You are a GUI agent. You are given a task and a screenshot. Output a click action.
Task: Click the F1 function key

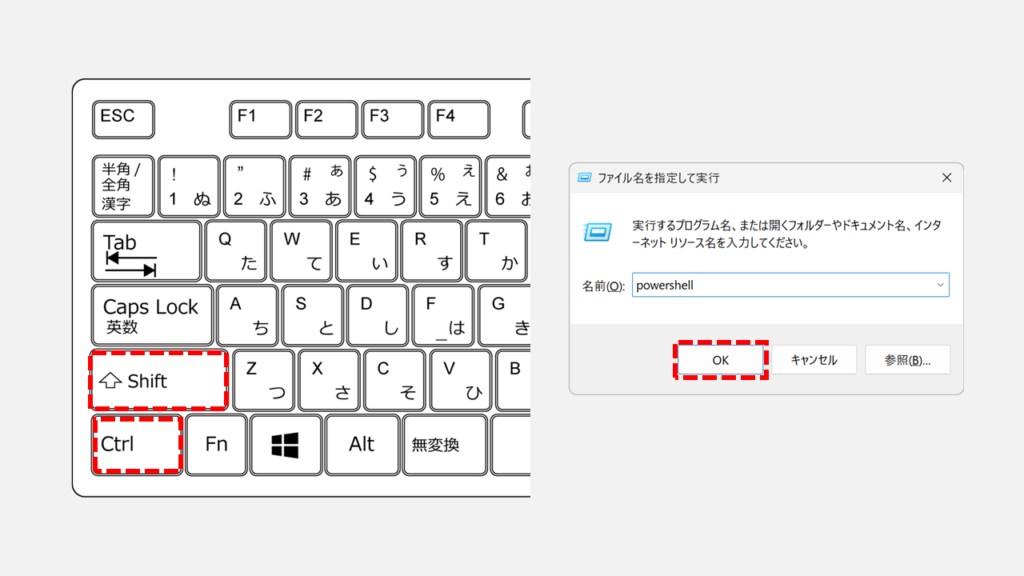click(260, 120)
